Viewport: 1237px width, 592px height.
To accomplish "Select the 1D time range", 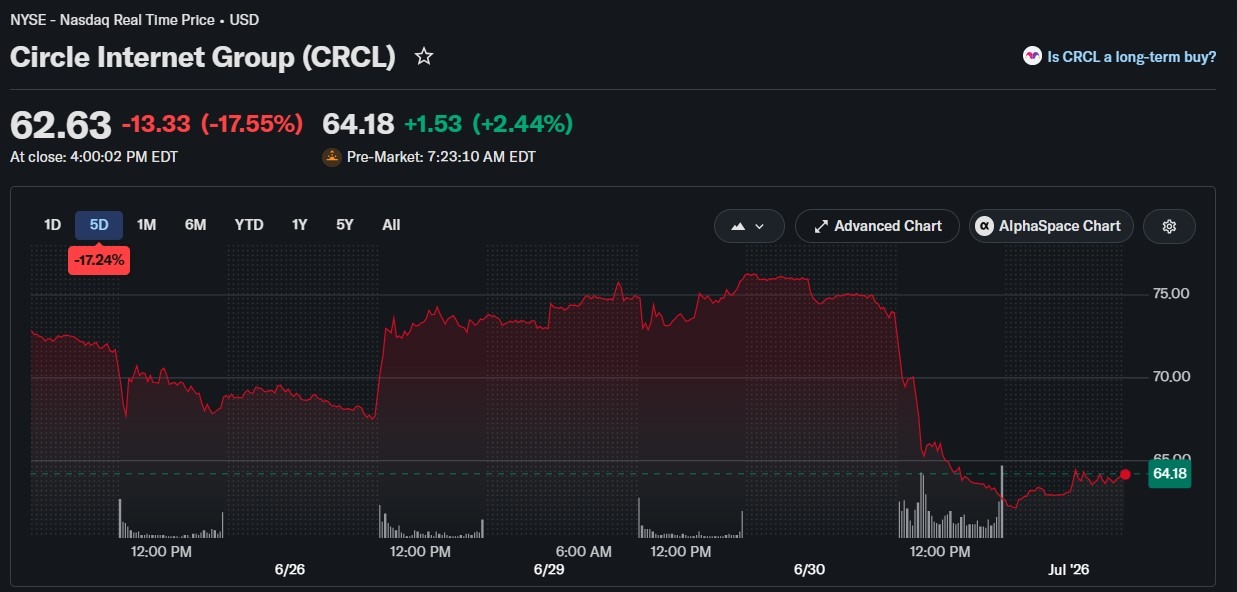I will pos(53,225).
